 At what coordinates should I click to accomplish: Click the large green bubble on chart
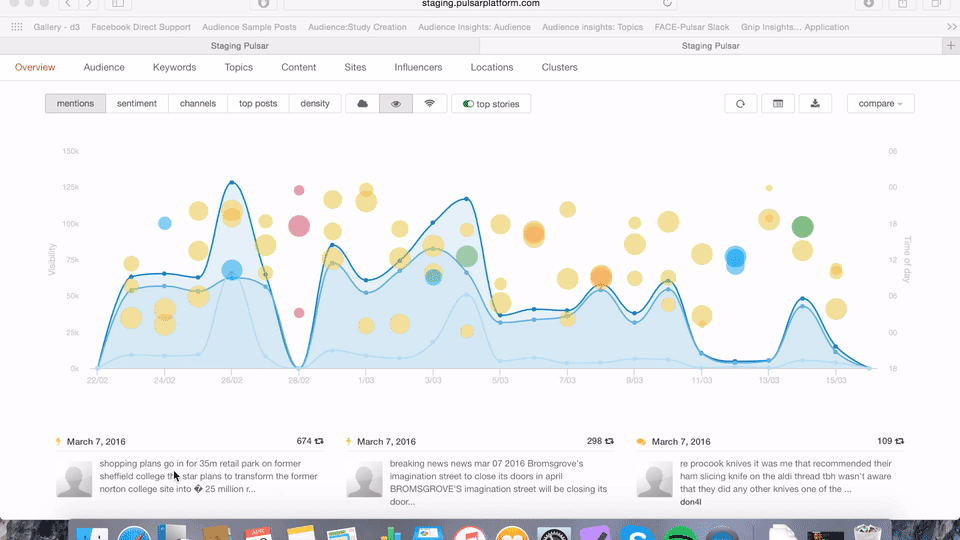[x=802, y=227]
